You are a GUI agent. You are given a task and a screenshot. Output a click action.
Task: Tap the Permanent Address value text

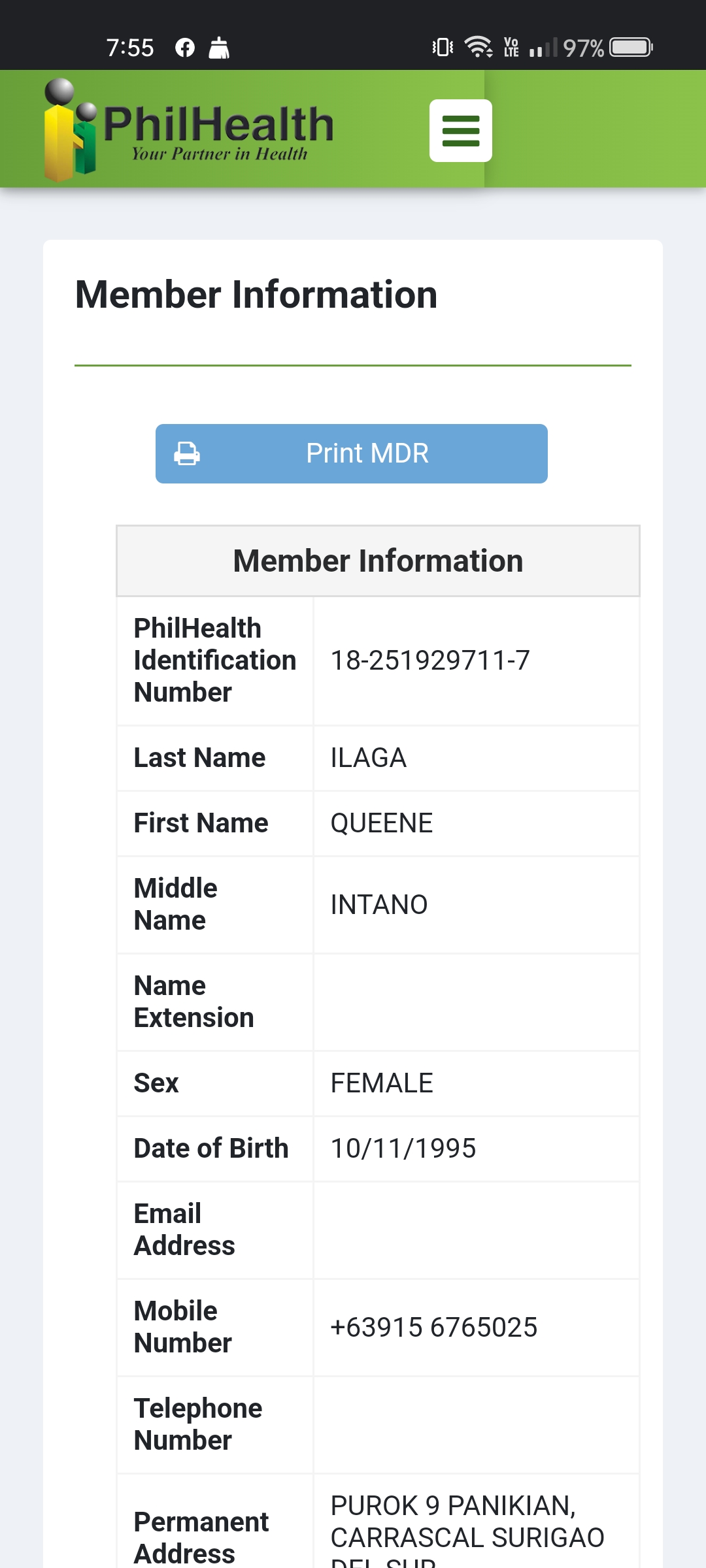(x=467, y=1522)
